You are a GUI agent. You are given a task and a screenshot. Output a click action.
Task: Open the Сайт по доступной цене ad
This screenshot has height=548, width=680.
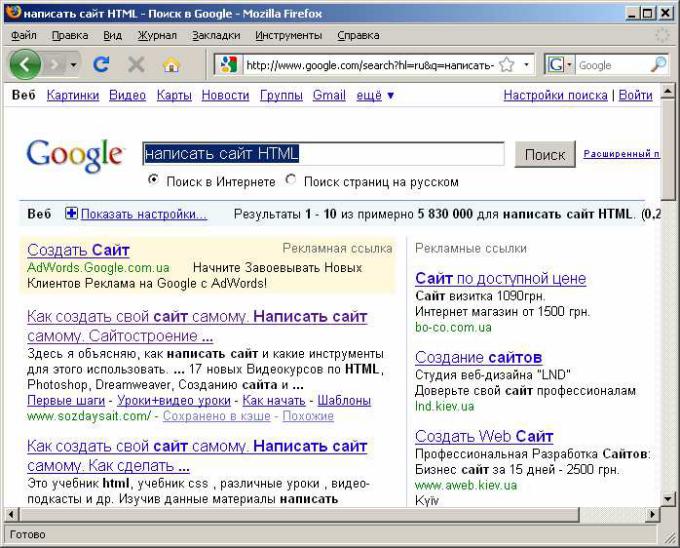point(500,278)
